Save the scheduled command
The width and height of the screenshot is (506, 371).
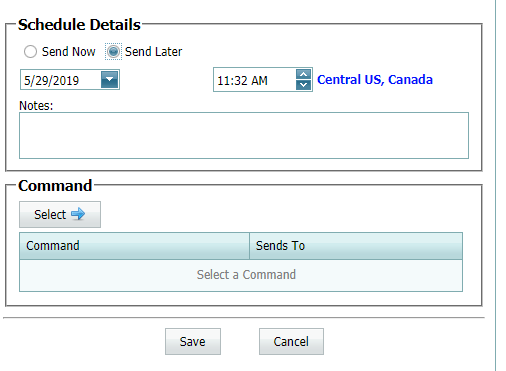click(x=193, y=342)
